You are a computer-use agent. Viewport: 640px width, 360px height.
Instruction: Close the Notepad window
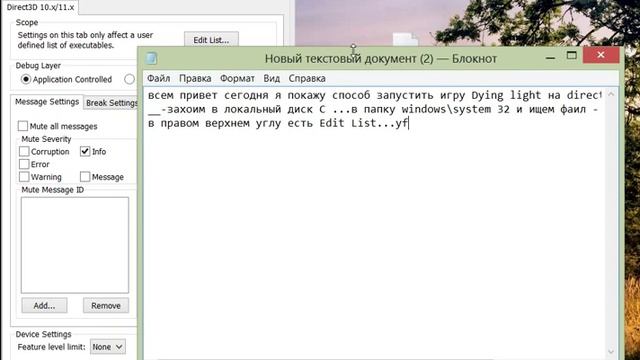tap(601, 55)
